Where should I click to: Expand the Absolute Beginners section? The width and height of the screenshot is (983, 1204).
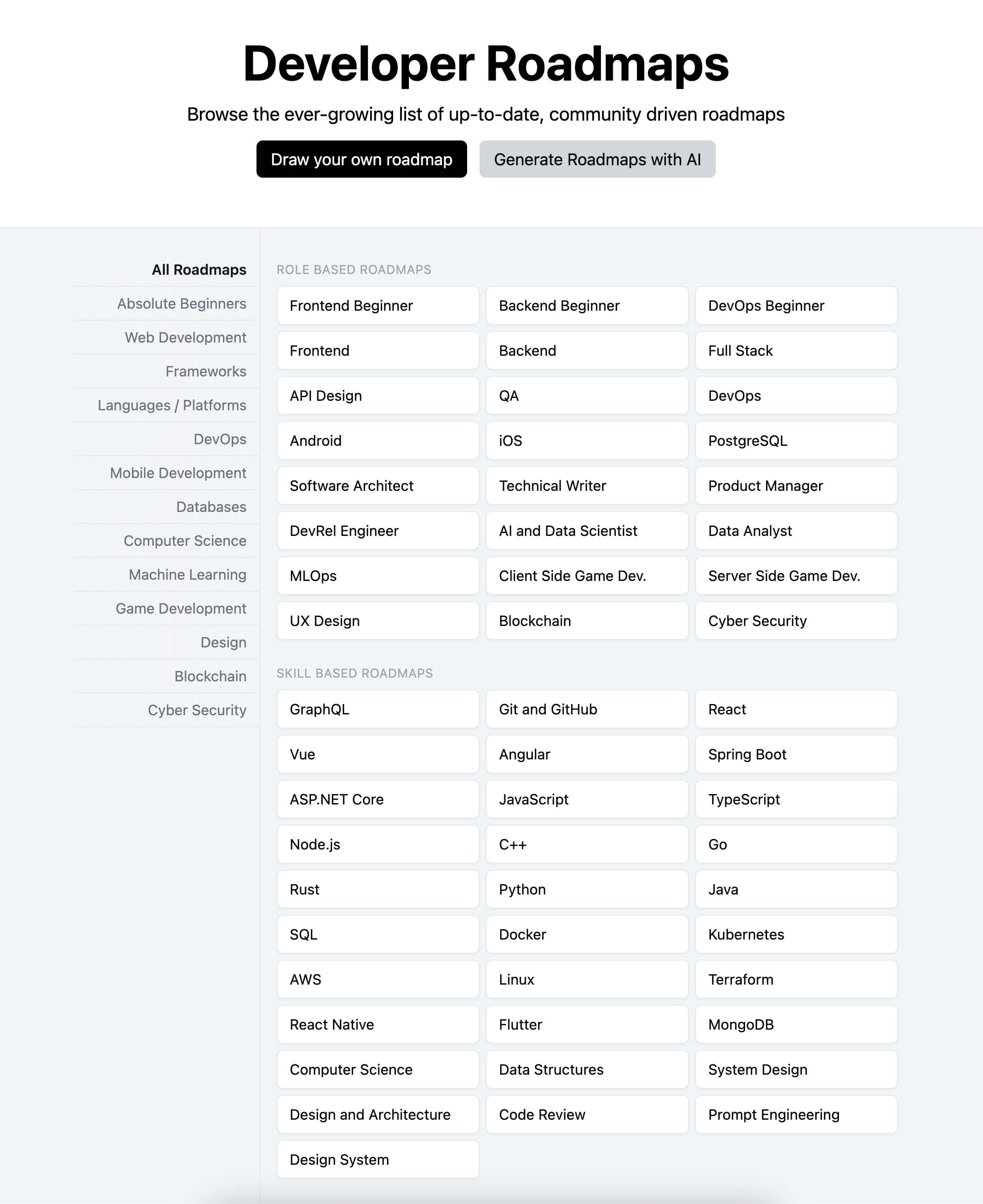pyautogui.click(x=180, y=303)
